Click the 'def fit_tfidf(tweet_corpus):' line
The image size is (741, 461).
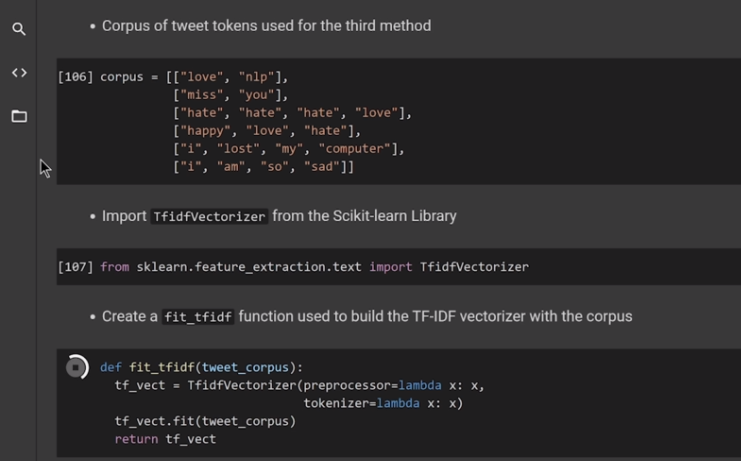pos(201,367)
